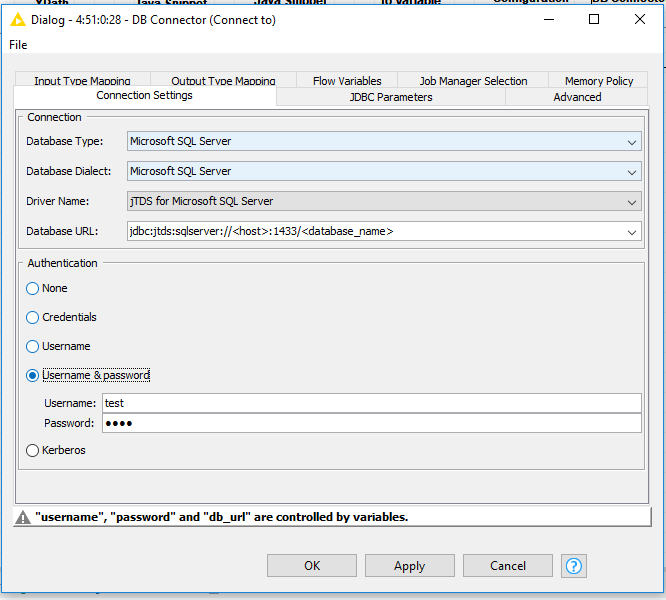Open the File menu
The height and width of the screenshot is (600, 666).
point(18,45)
